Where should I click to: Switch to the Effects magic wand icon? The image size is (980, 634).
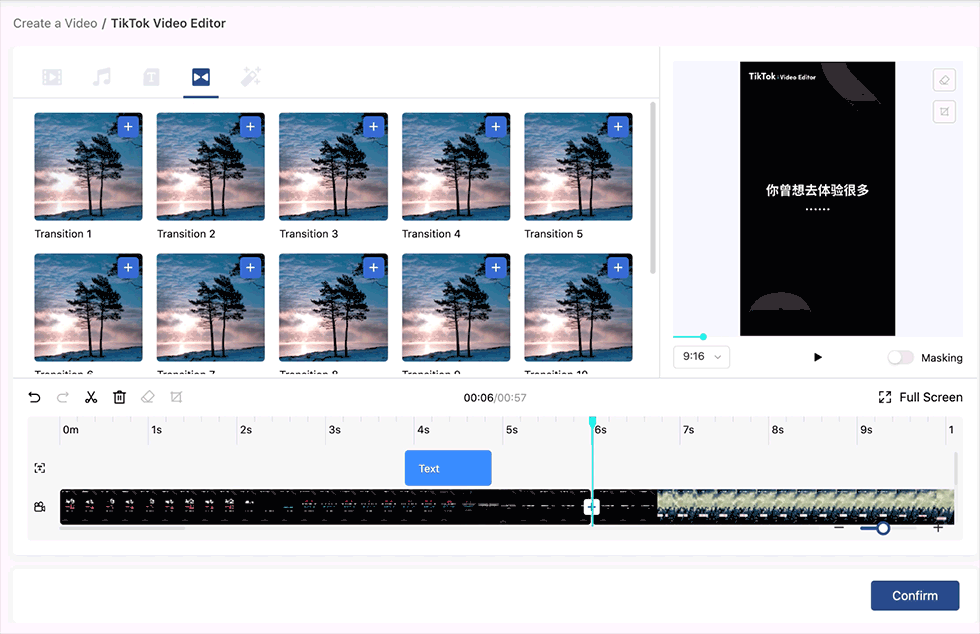point(250,77)
